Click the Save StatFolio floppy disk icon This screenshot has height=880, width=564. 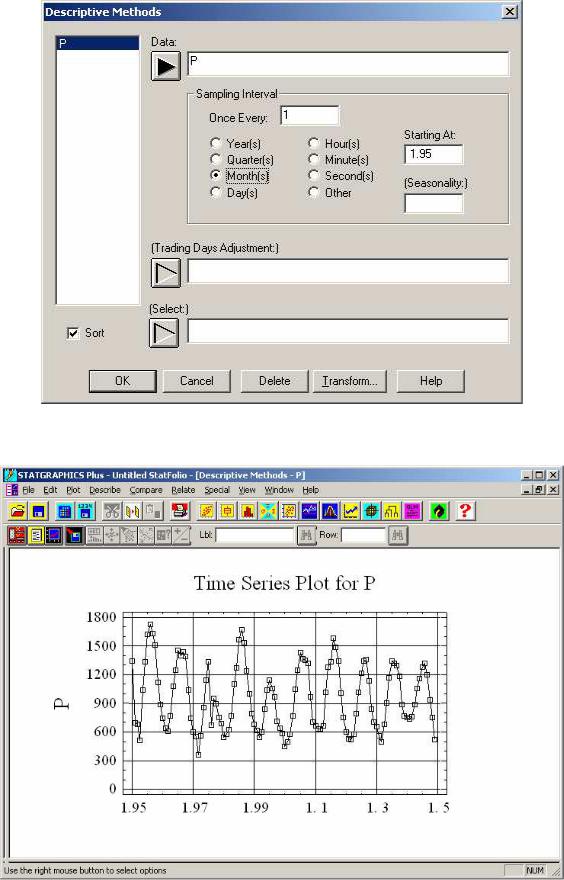coord(38,511)
